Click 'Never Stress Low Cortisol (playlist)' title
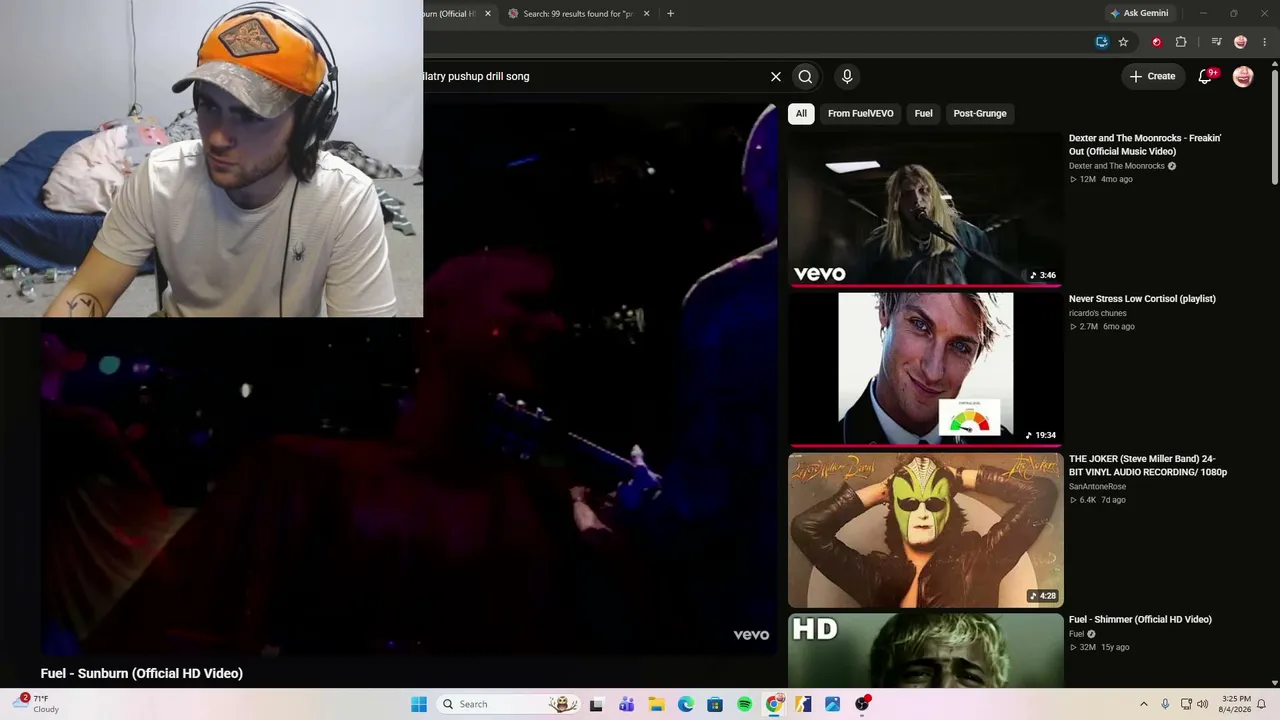This screenshot has height=720, width=1280. (1142, 299)
